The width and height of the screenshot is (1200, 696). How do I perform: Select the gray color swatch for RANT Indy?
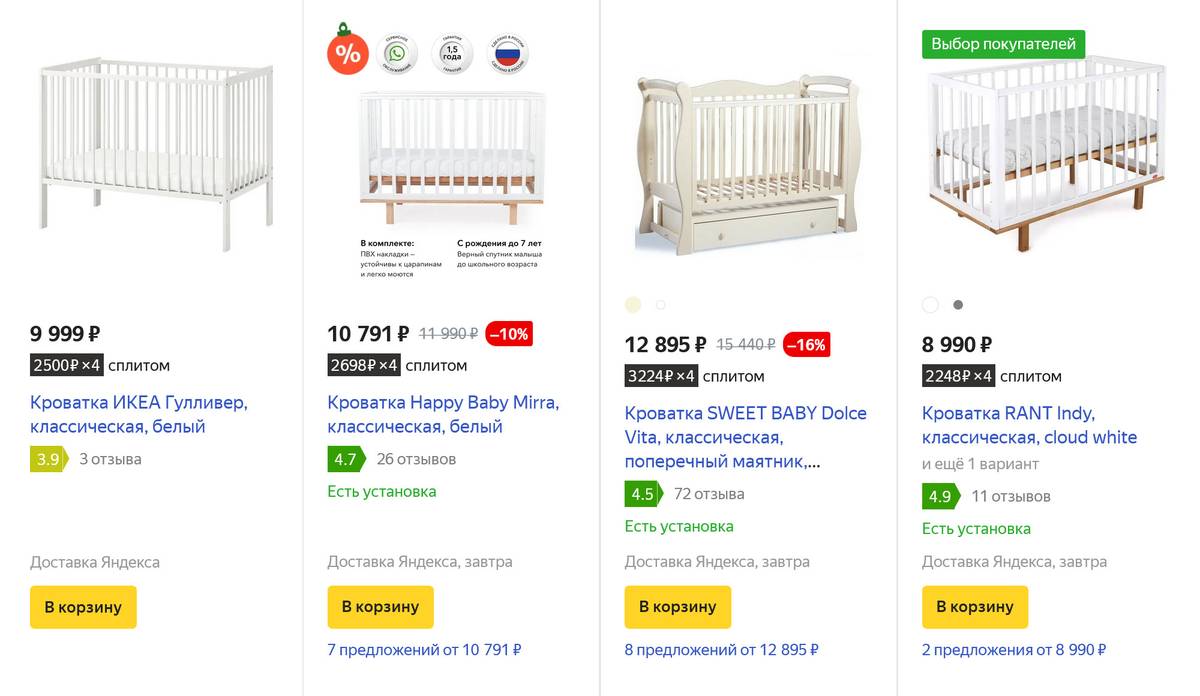click(958, 305)
